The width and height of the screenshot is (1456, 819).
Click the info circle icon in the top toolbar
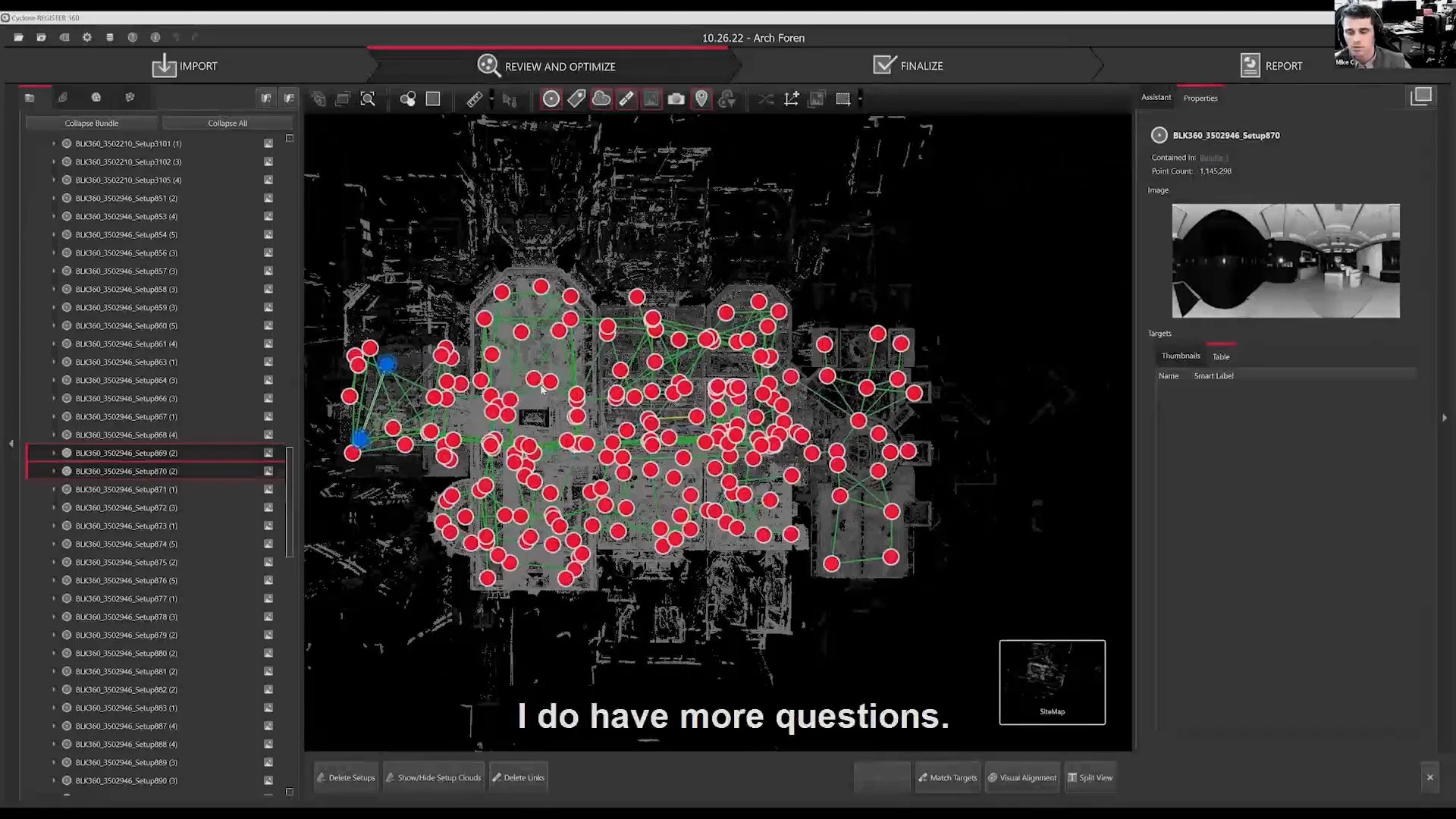tap(155, 37)
